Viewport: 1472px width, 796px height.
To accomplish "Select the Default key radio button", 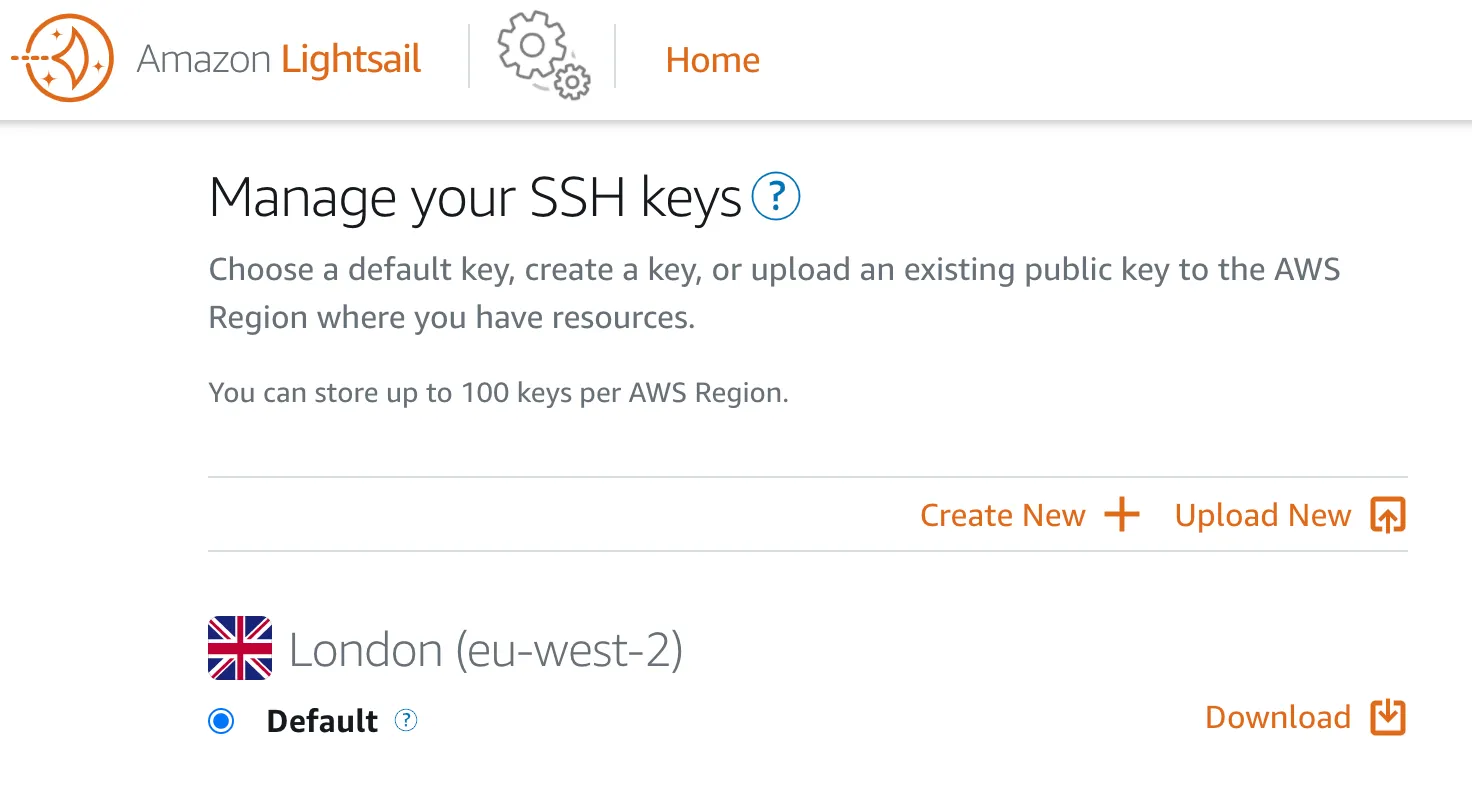I will [221, 721].
